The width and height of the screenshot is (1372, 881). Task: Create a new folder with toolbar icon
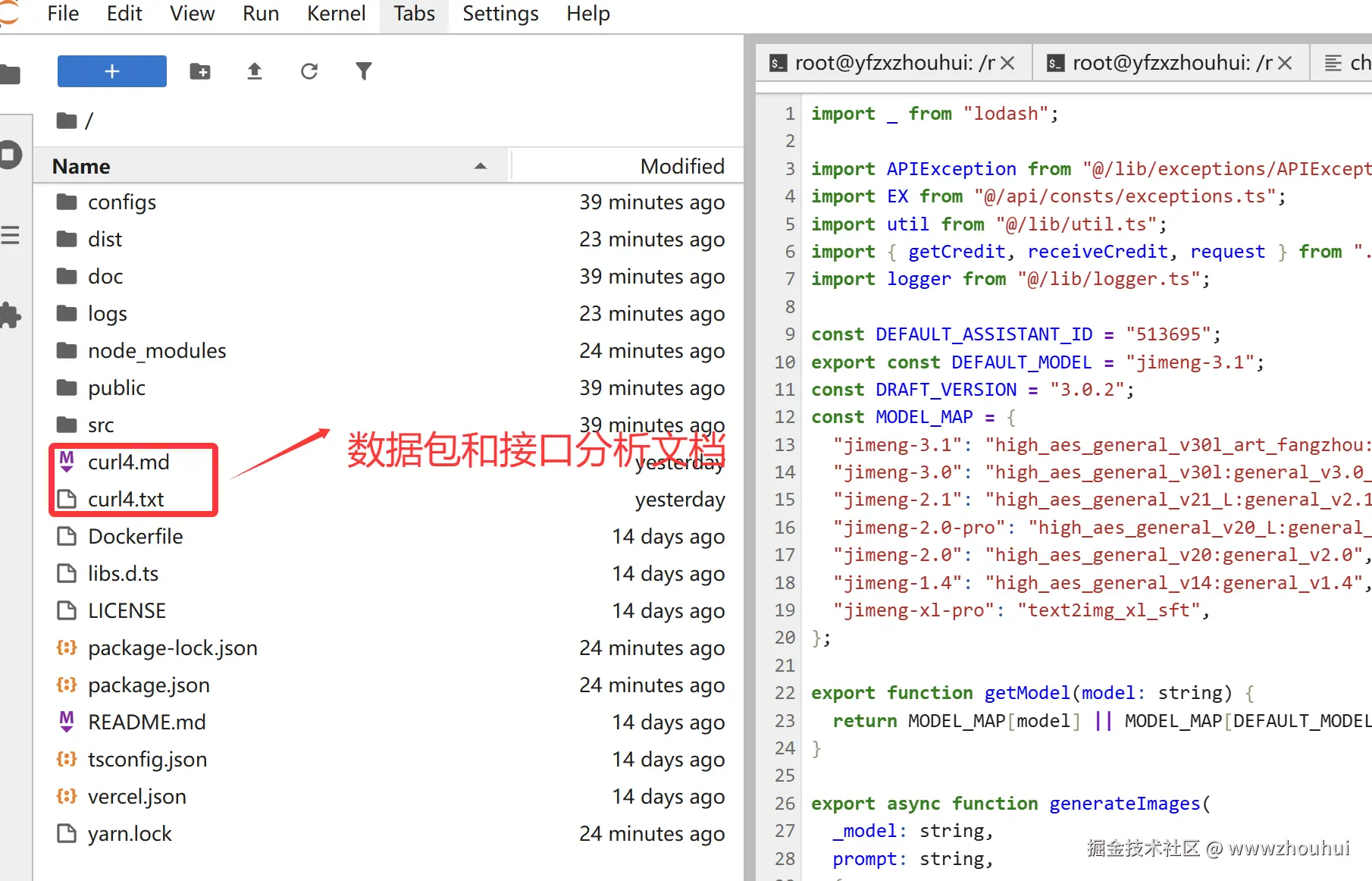(x=200, y=71)
